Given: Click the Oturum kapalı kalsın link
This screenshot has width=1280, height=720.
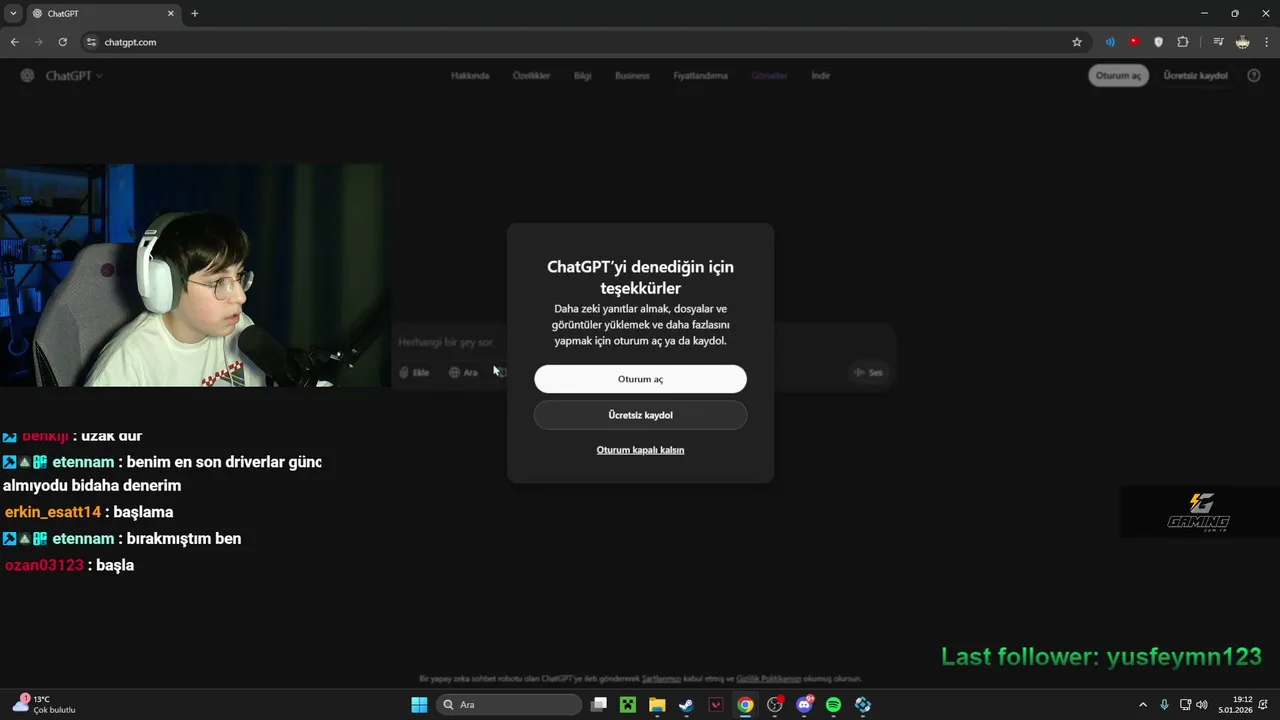Looking at the screenshot, I should tap(640, 450).
